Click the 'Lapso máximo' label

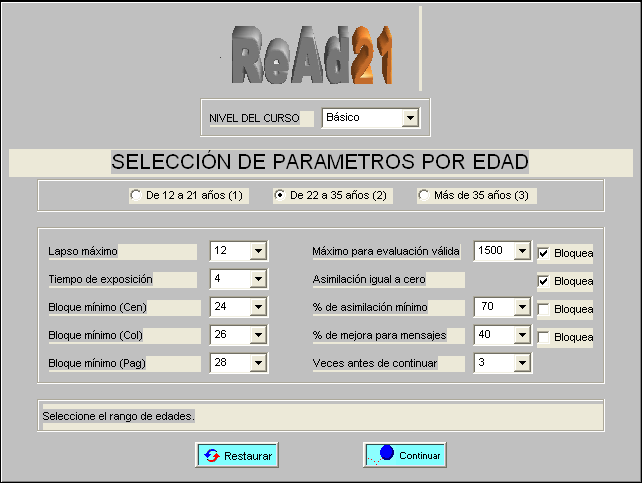(x=83, y=251)
